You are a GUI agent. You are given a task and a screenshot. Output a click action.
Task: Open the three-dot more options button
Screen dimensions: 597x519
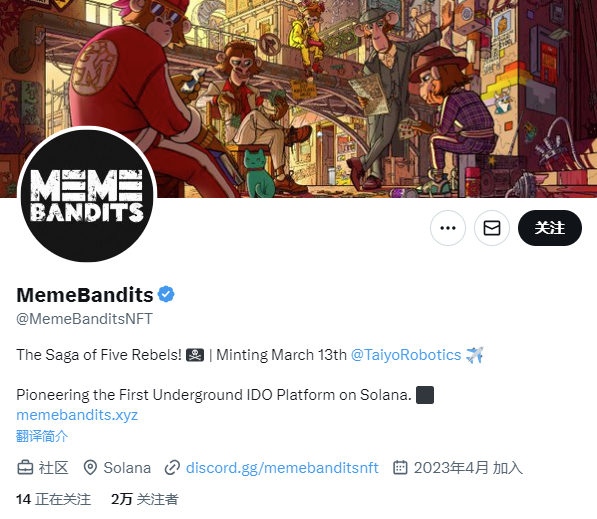point(448,228)
